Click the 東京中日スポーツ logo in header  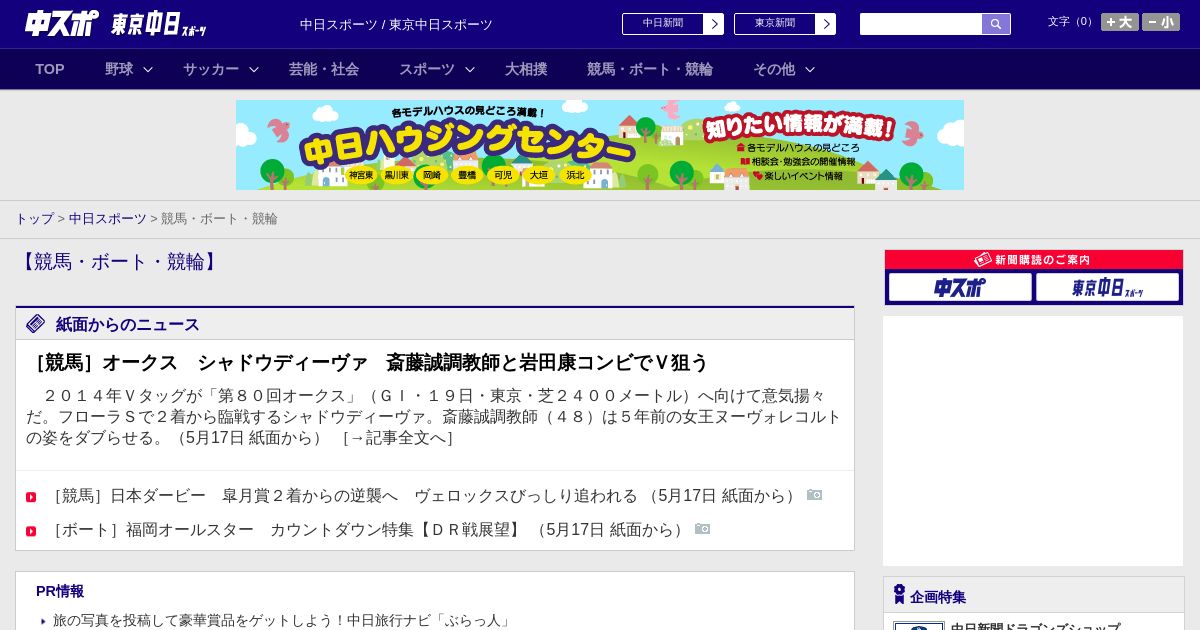coord(158,24)
